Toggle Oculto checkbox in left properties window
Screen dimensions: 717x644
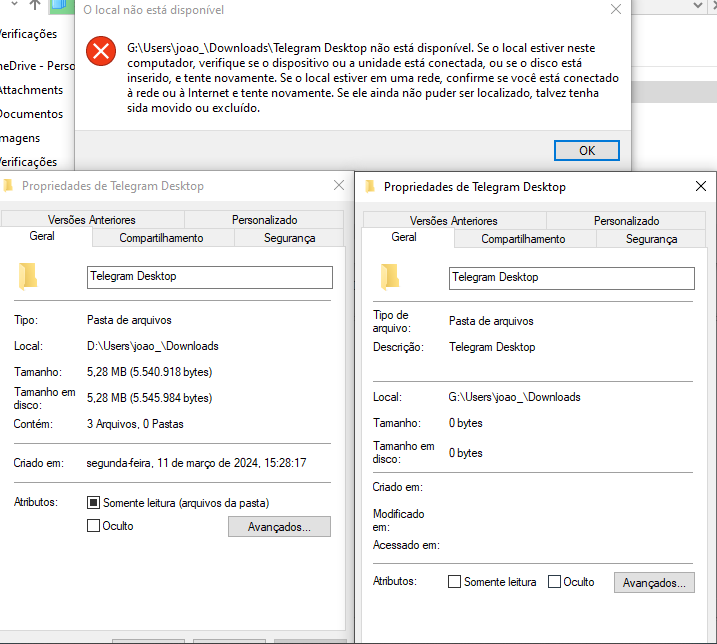click(93, 526)
